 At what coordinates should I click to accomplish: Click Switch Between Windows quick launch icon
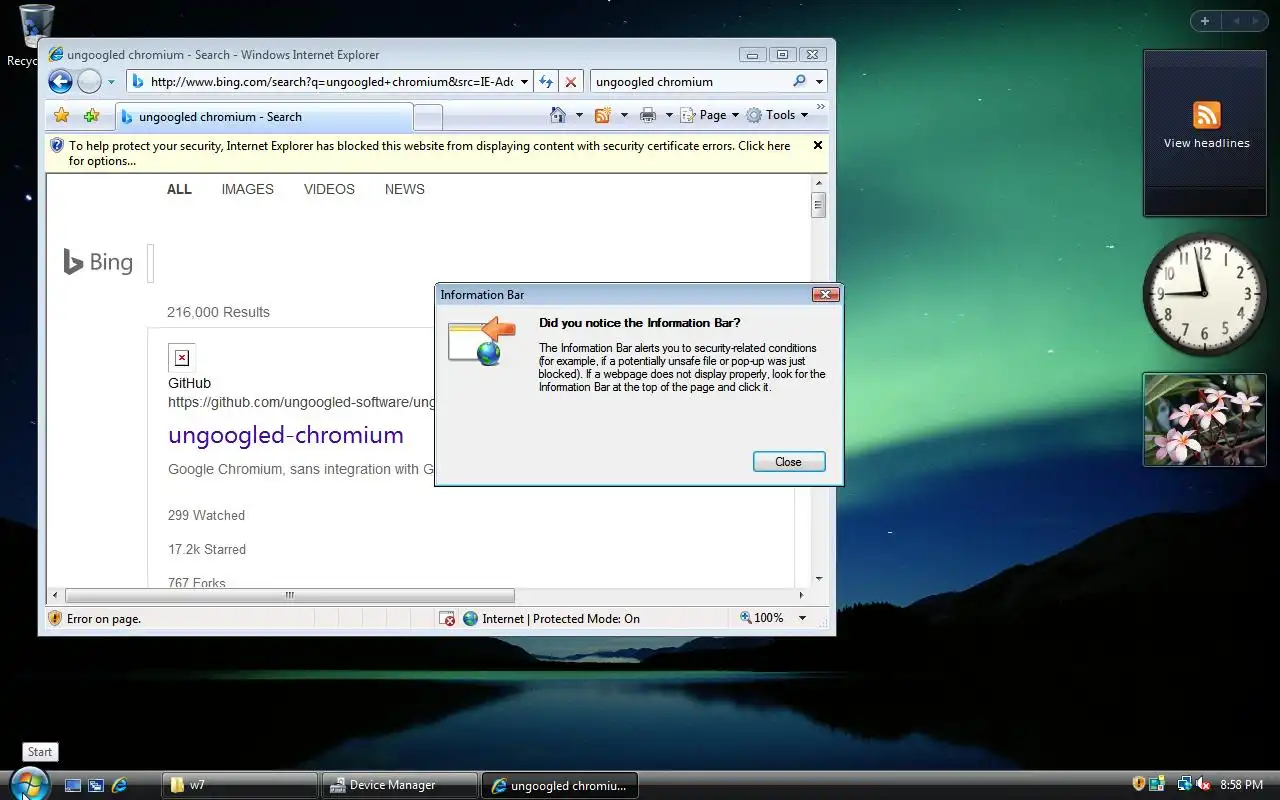96,786
